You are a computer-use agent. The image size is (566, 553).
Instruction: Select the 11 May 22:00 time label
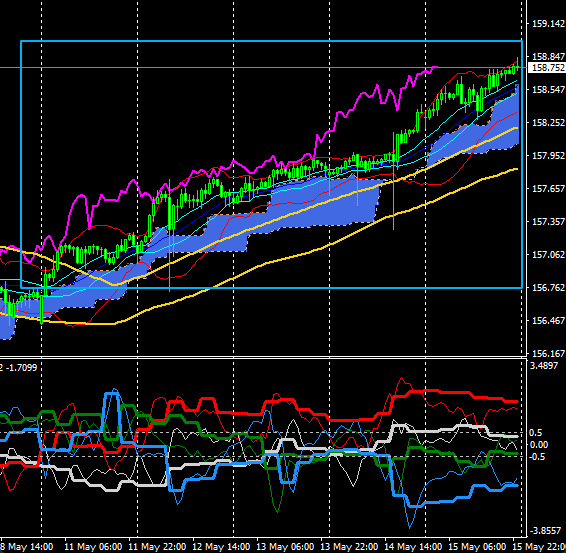point(157,547)
